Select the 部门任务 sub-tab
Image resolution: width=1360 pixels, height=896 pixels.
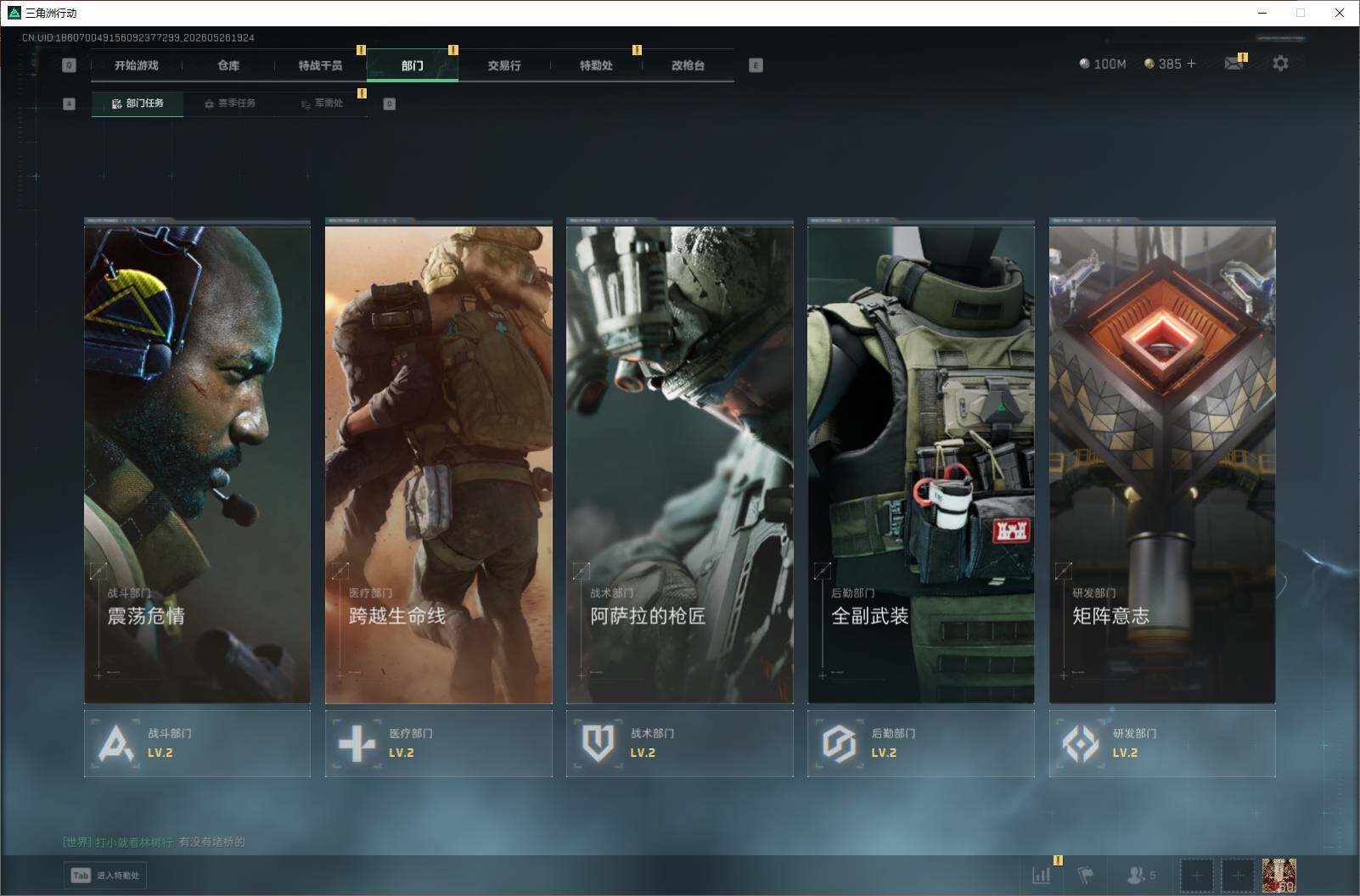[138, 104]
